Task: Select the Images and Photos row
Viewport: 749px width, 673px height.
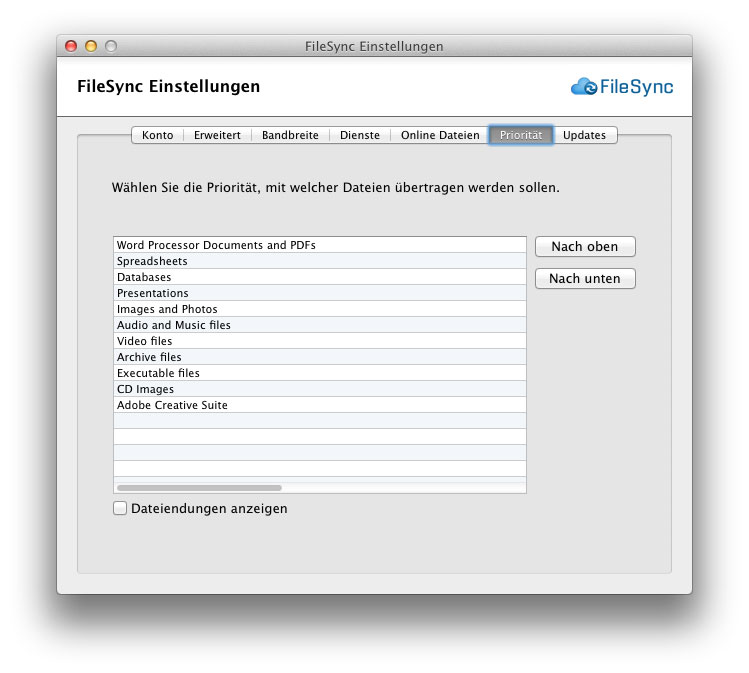Action: [320, 309]
